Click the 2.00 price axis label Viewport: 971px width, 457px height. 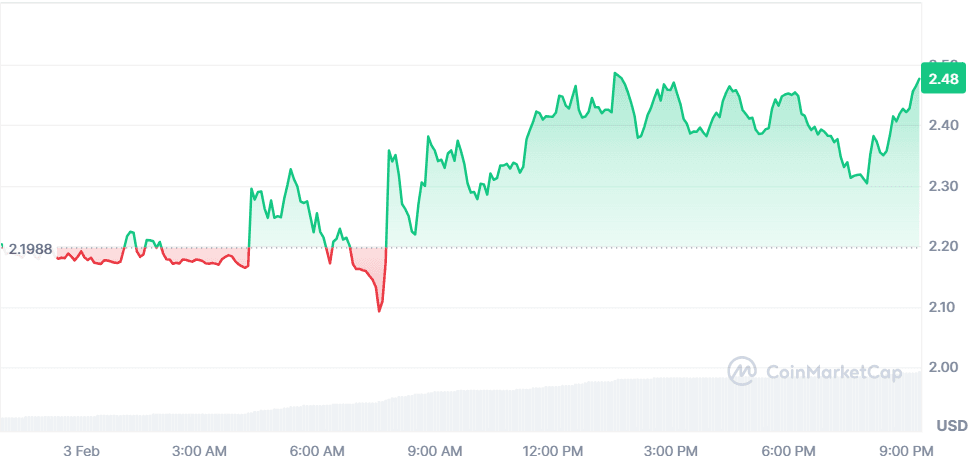coord(943,368)
